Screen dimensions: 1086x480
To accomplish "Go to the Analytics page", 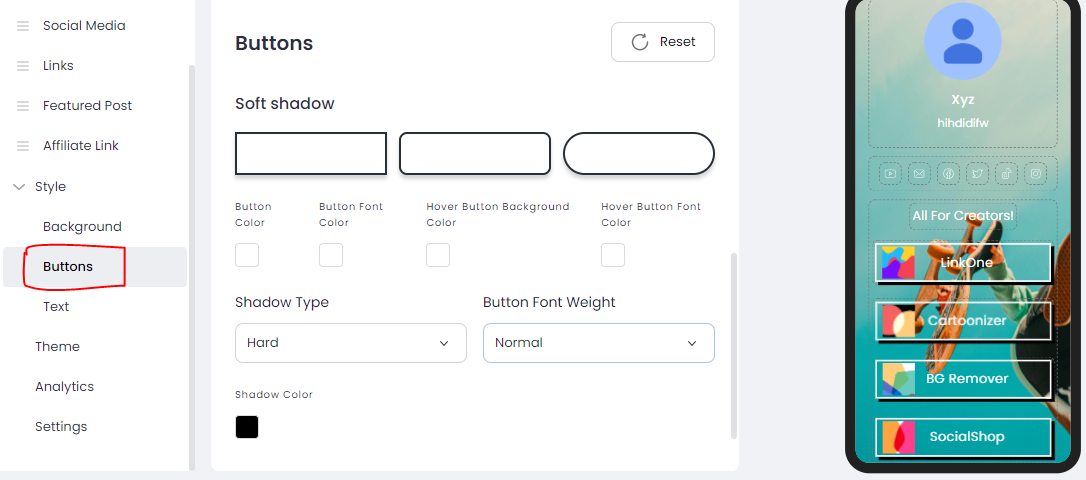I will 64,387.
